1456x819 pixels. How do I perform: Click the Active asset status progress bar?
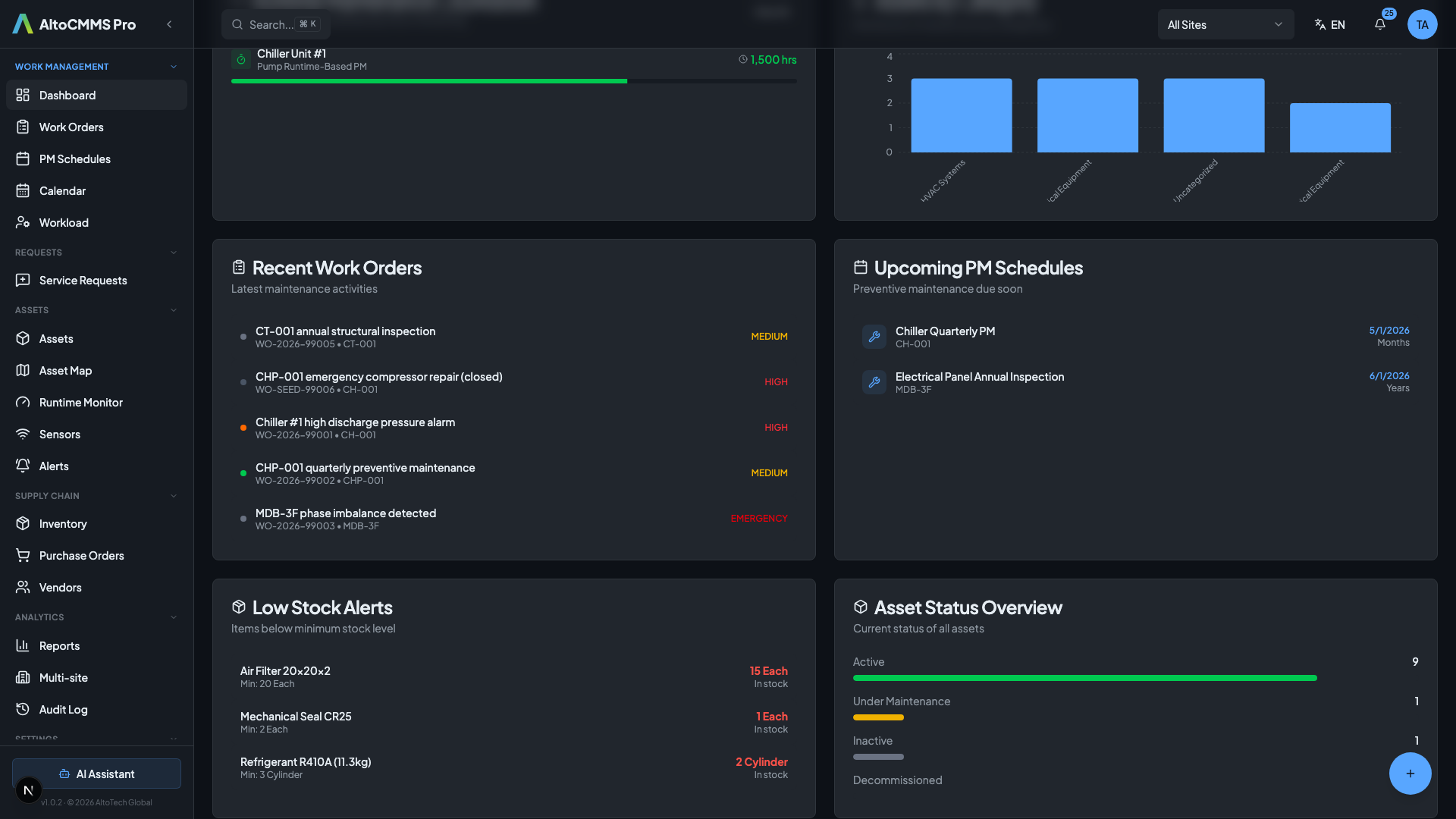click(1084, 677)
